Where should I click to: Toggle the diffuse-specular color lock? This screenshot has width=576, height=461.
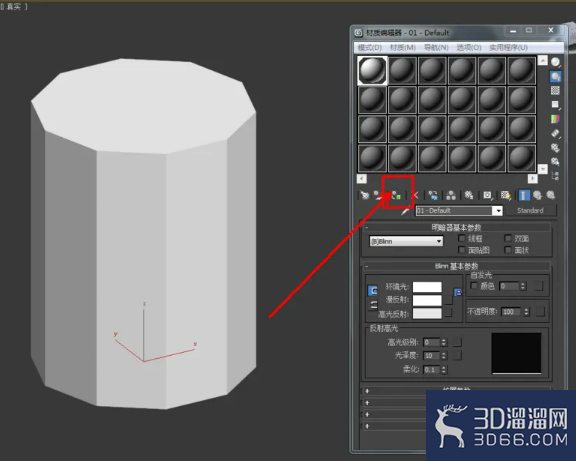tap(373, 305)
